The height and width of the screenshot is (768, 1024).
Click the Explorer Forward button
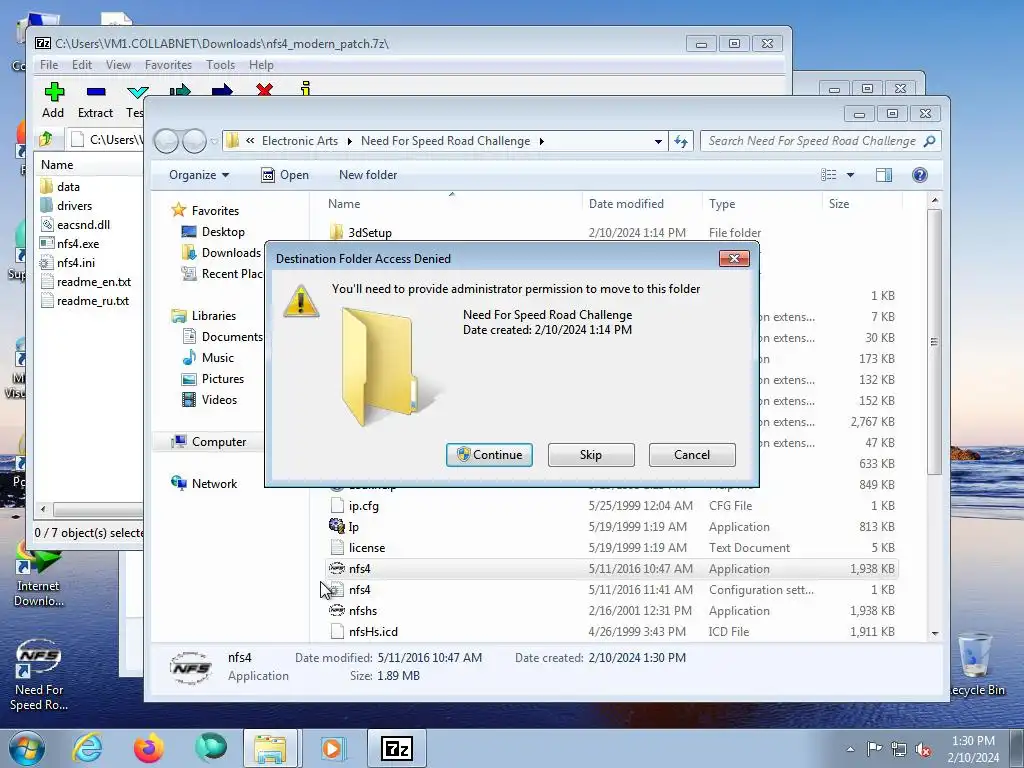[x=194, y=141]
